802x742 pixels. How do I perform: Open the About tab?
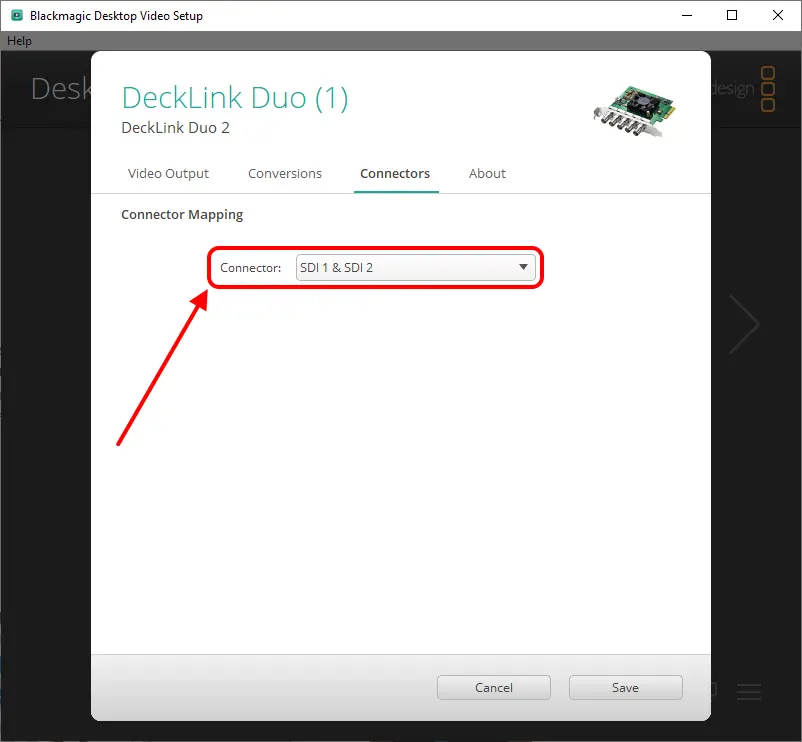tap(487, 173)
